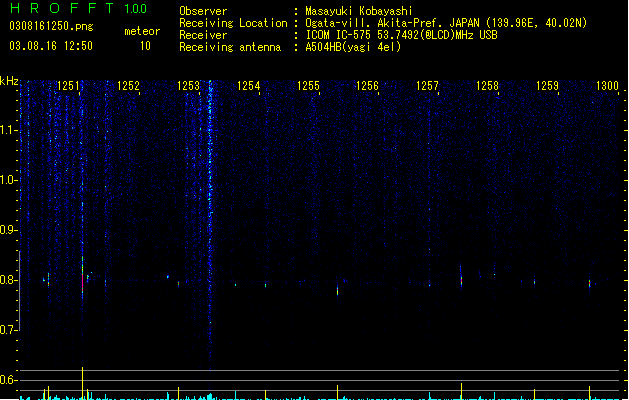Click the 1255 time axis label
This screenshot has width=629, height=400.
(x=308, y=86)
